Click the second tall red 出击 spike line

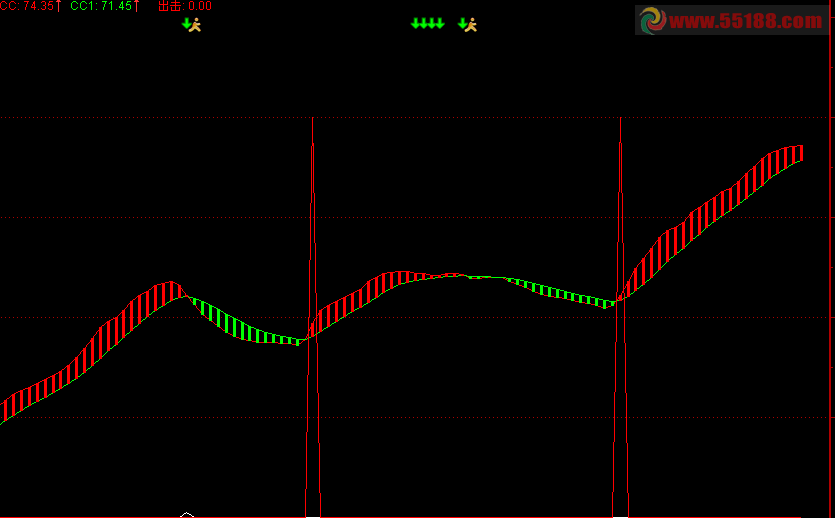(x=620, y=317)
